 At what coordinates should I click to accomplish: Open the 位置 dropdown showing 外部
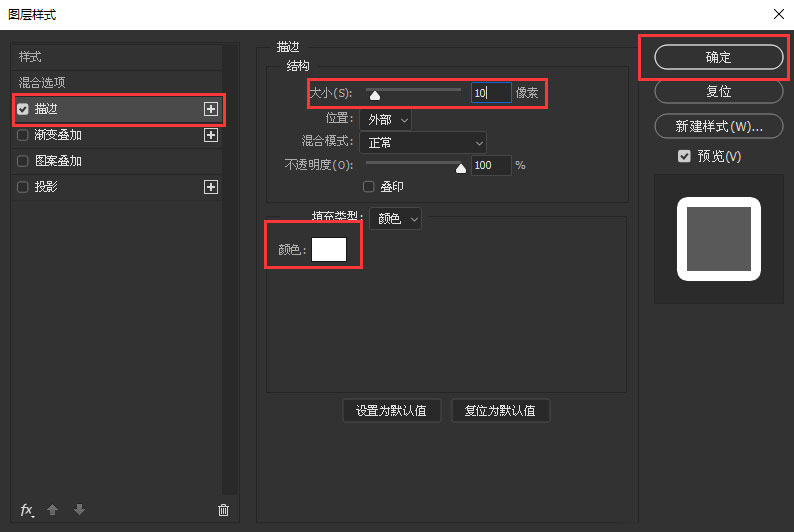[385, 120]
